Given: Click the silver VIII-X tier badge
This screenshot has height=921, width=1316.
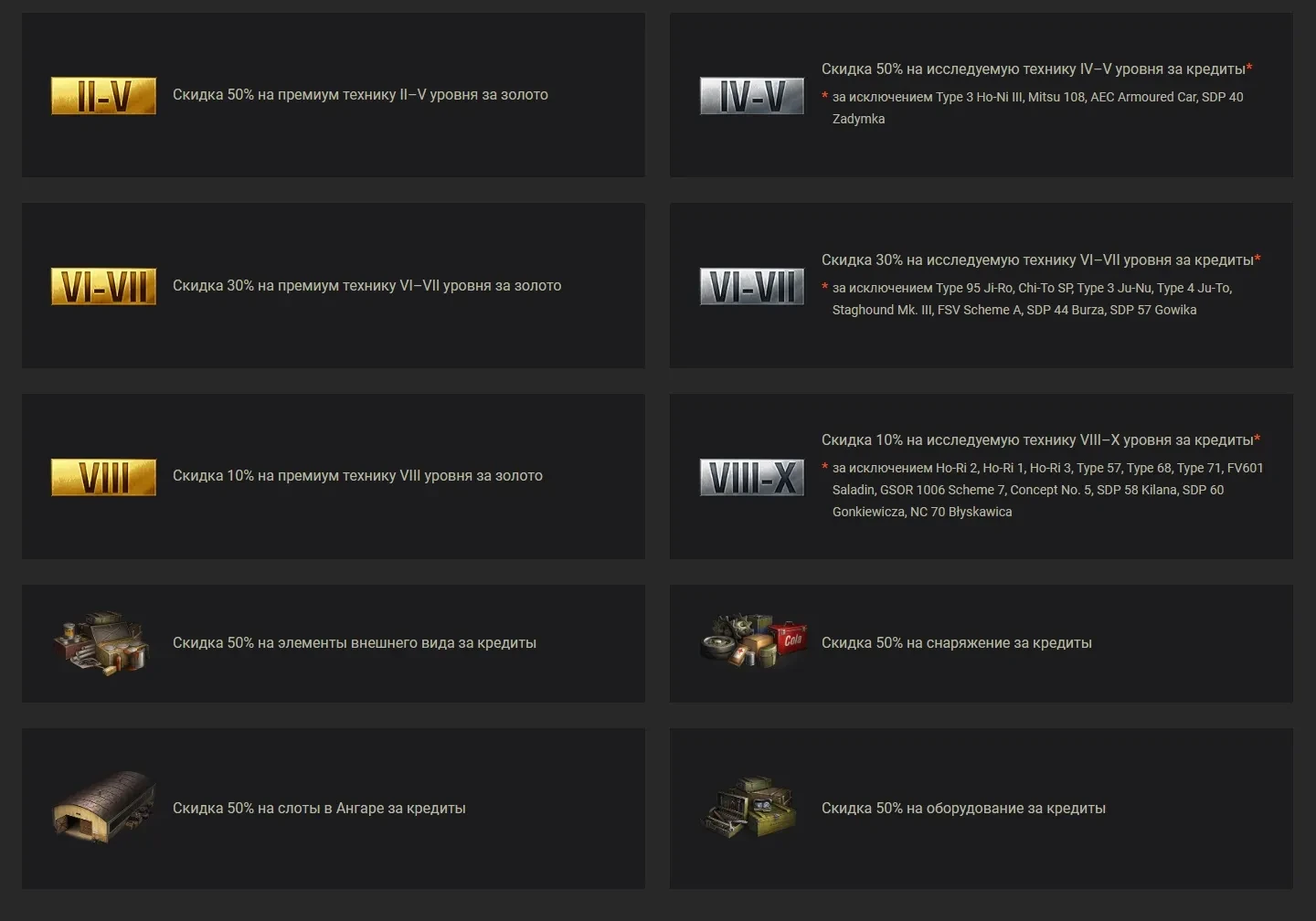Looking at the screenshot, I should 752,477.
